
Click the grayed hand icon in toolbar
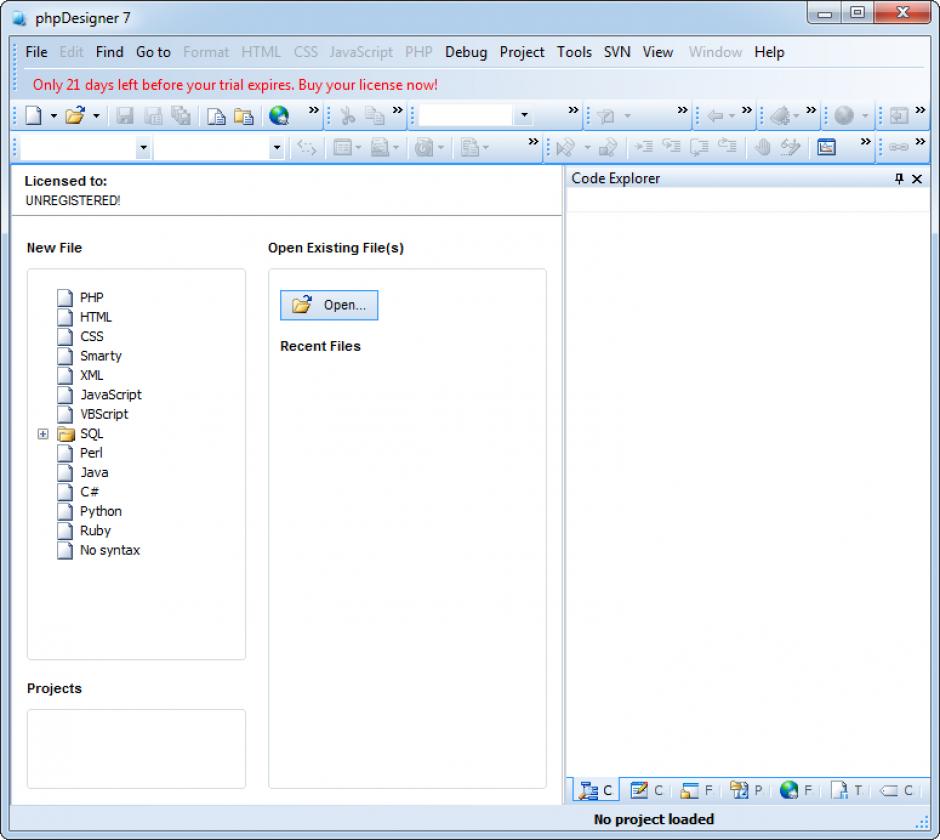(x=763, y=146)
